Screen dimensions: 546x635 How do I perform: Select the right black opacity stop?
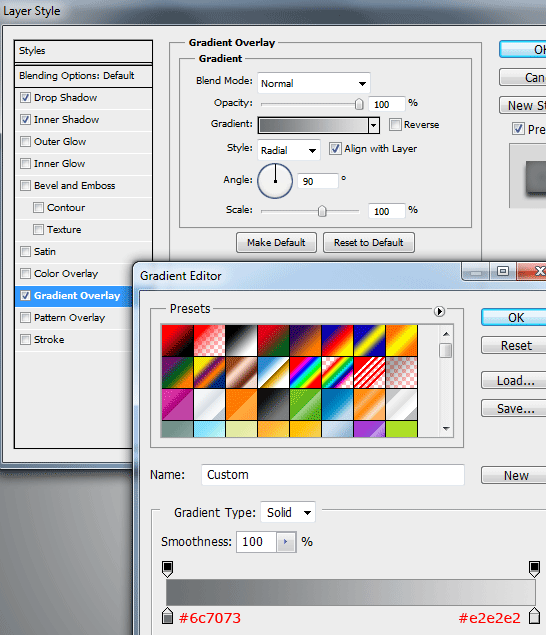(534, 569)
